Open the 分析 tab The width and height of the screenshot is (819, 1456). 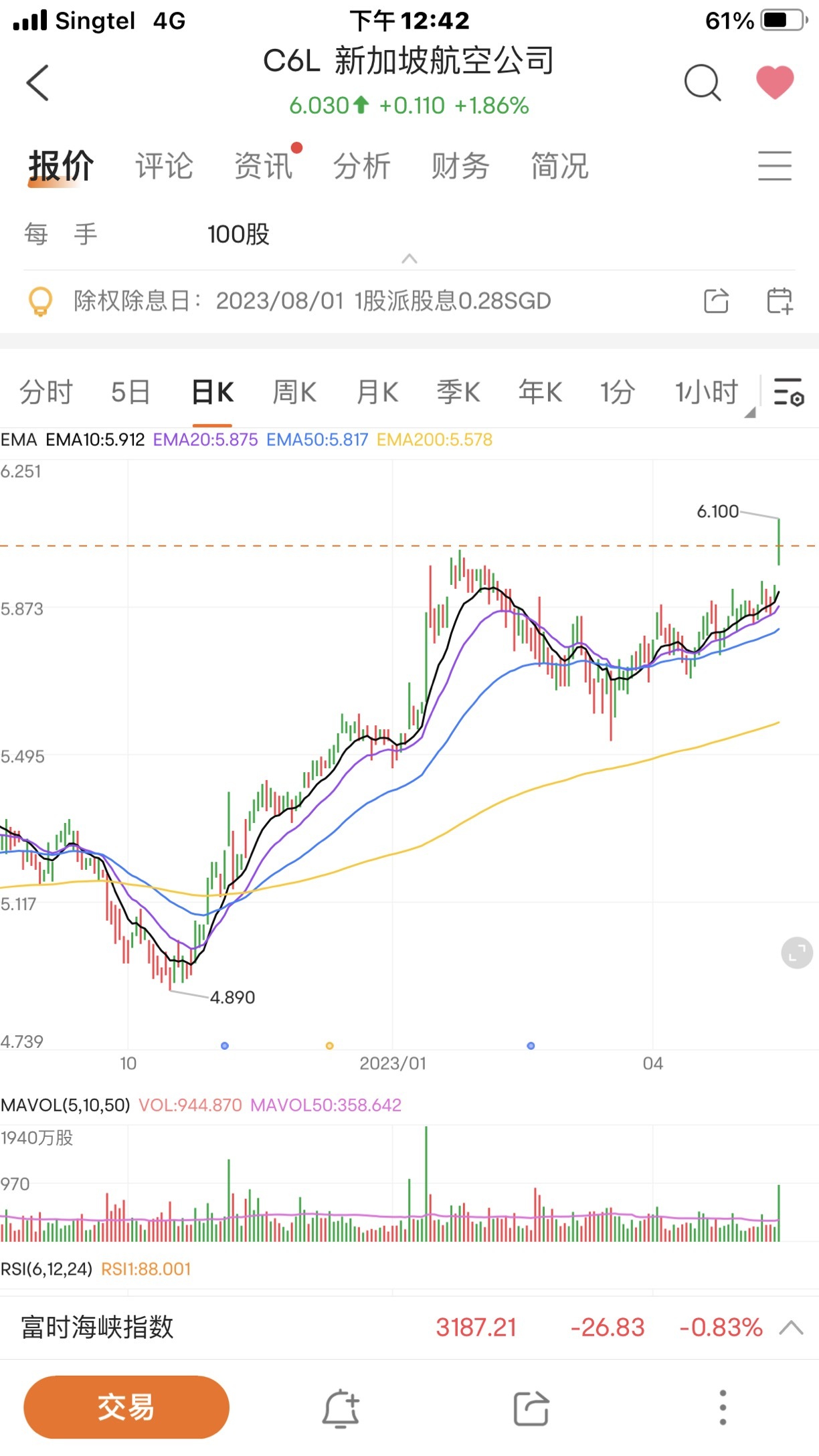(362, 166)
